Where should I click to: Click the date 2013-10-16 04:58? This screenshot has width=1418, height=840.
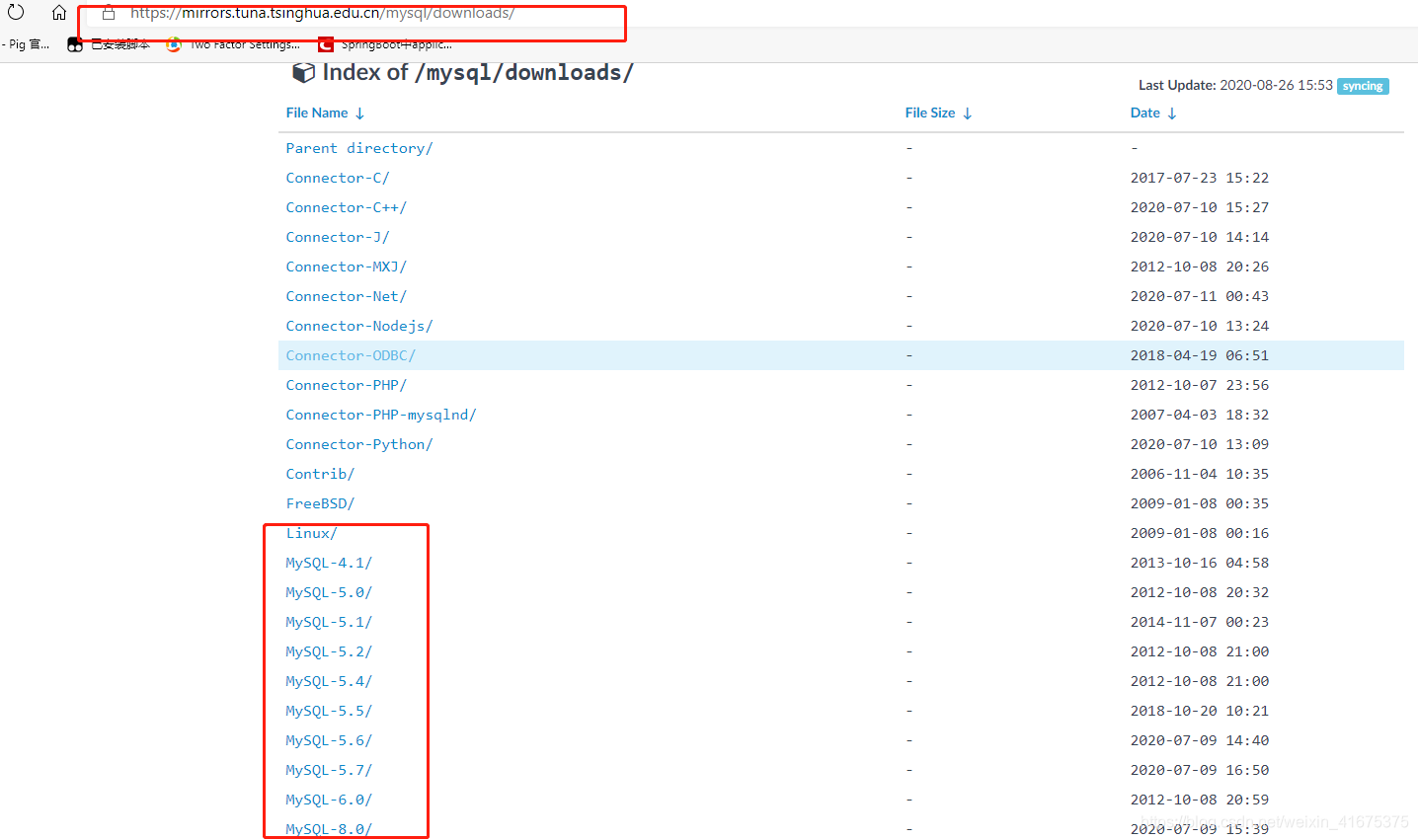coord(1200,563)
